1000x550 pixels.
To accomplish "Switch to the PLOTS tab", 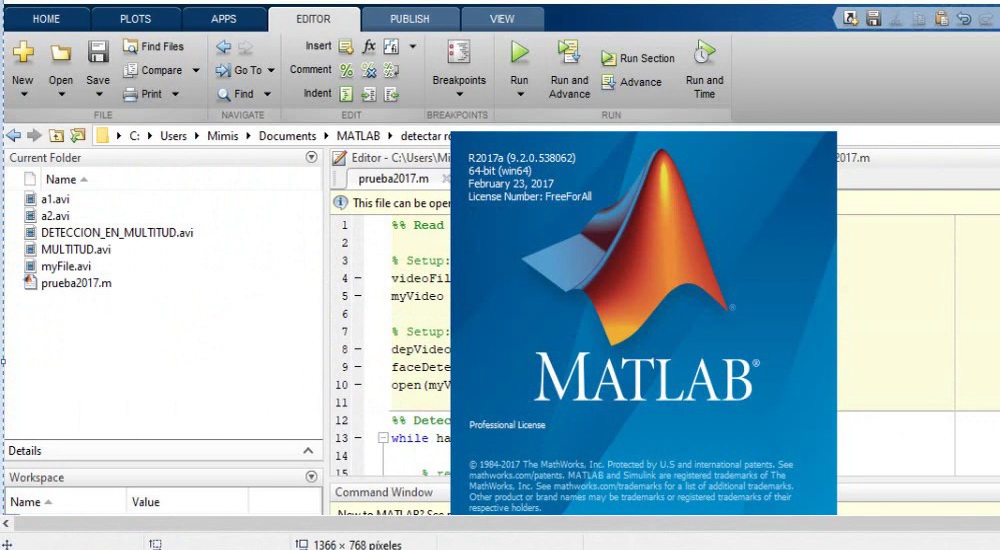I will [135, 19].
